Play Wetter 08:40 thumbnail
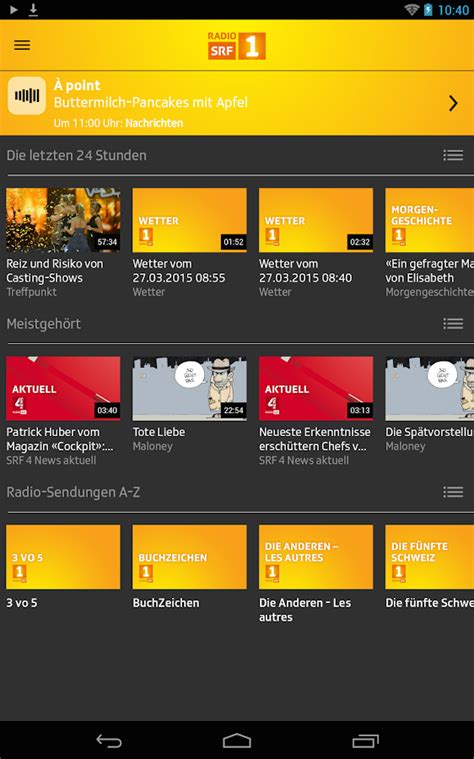This screenshot has height=759, width=474. [x=316, y=220]
